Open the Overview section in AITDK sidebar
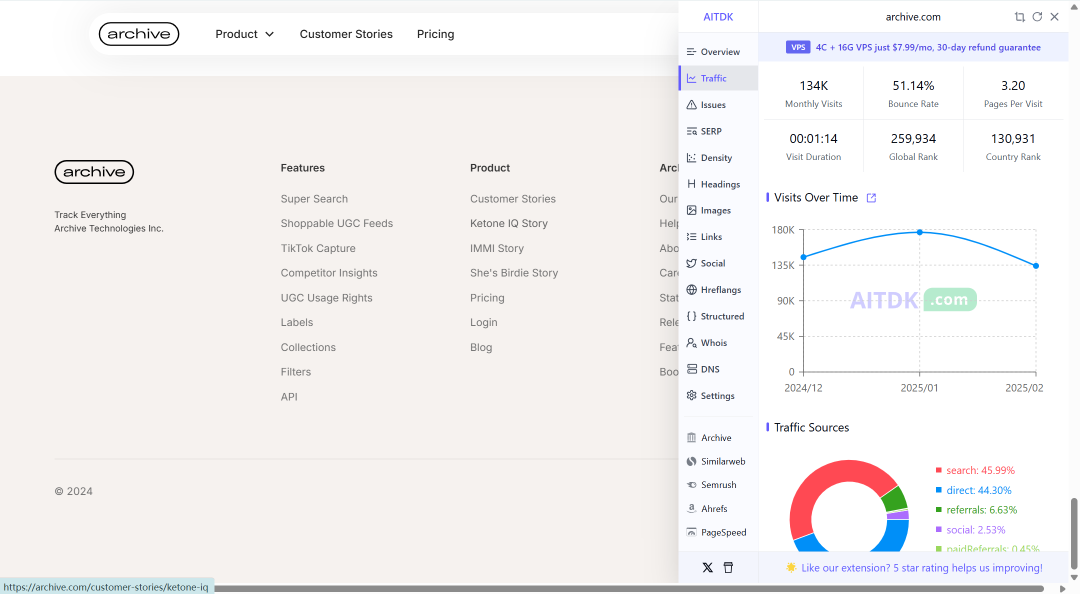The height and width of the screenshot is (594, 1080). 713,52
